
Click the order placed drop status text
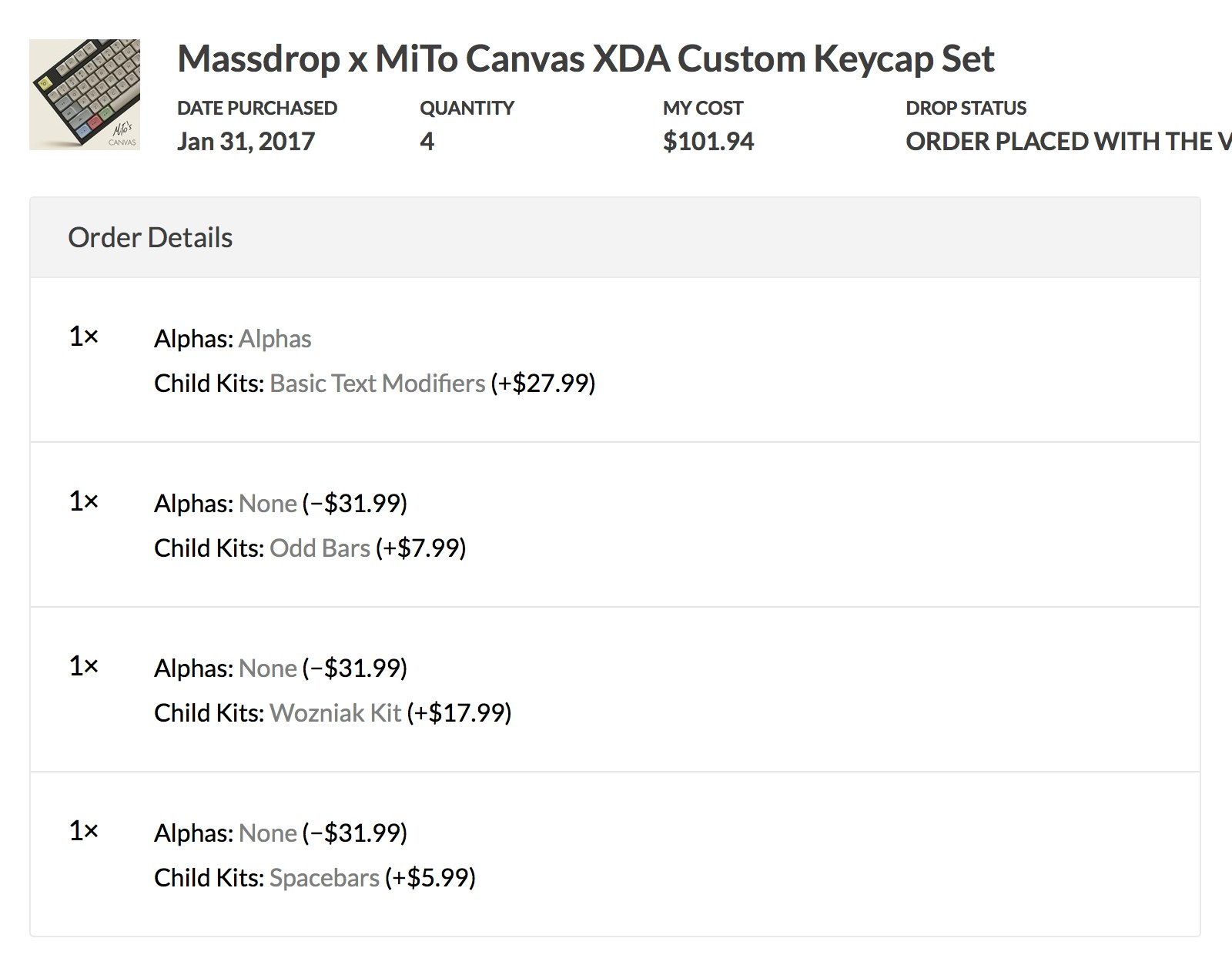(x=1067, y=142)
